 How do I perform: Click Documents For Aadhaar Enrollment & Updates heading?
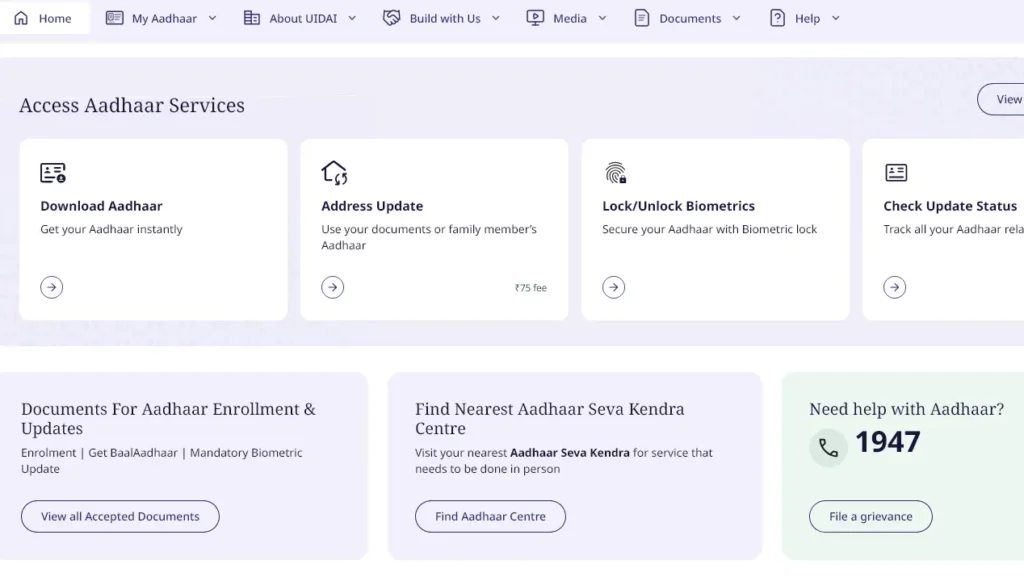[168, 418]
